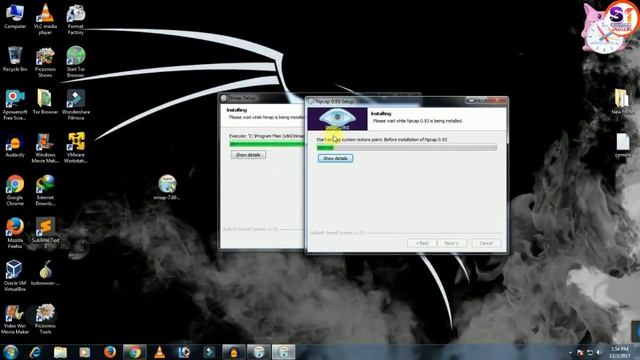This screenshot has height=360, width=640.
Task: Open VLC from the taskbar
Action: 160,352
